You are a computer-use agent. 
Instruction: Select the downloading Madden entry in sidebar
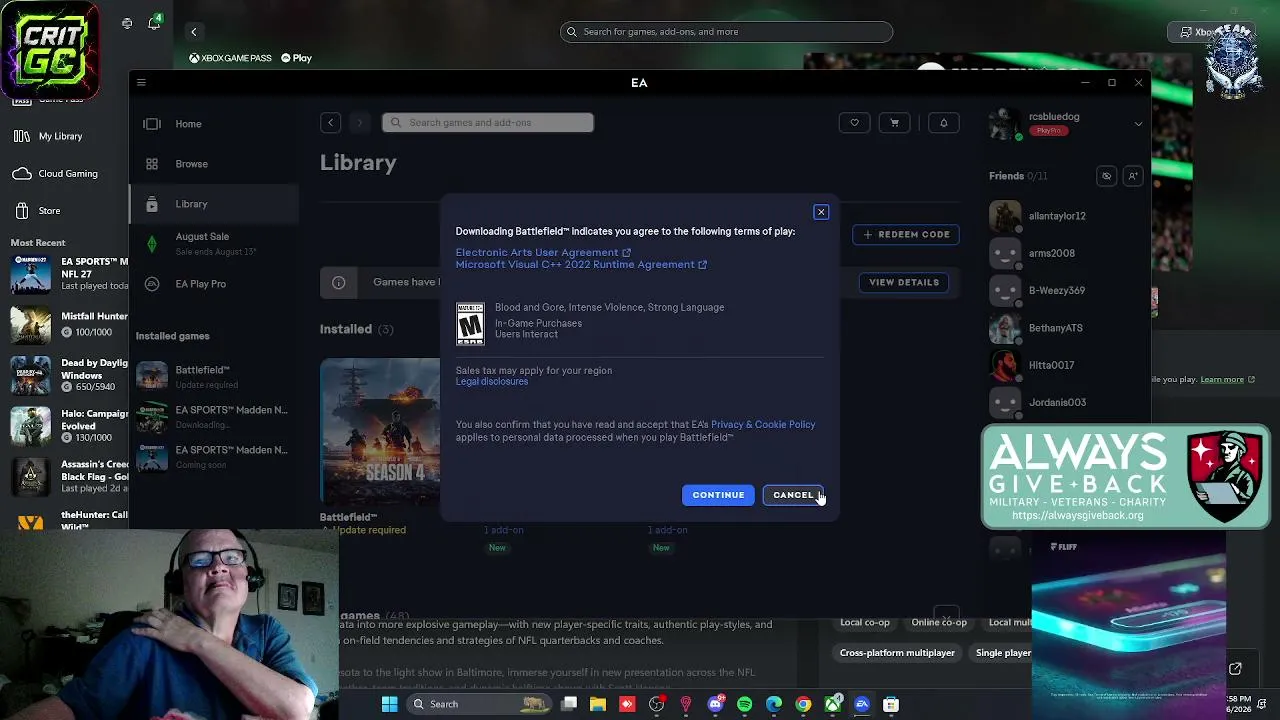click(x=214, y=416)
